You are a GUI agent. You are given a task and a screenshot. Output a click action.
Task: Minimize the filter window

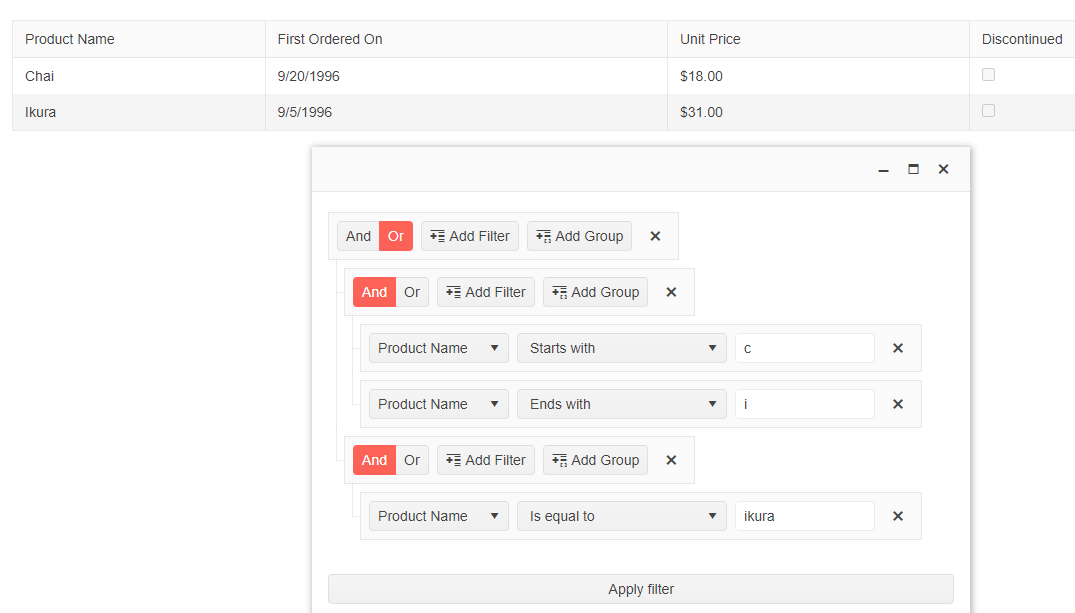pyautogui.click(x=883, y=170)
